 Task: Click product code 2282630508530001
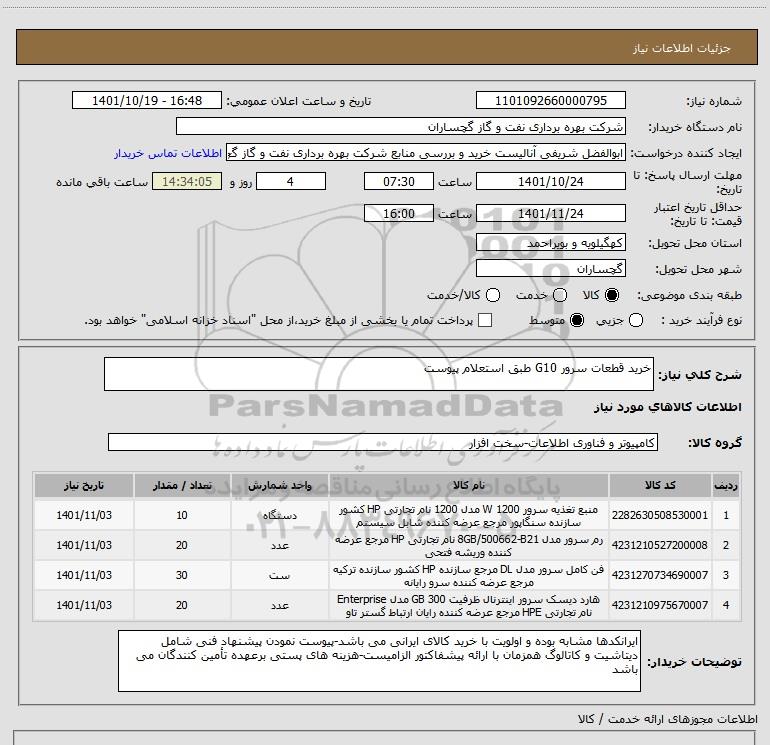coord(660,515)
